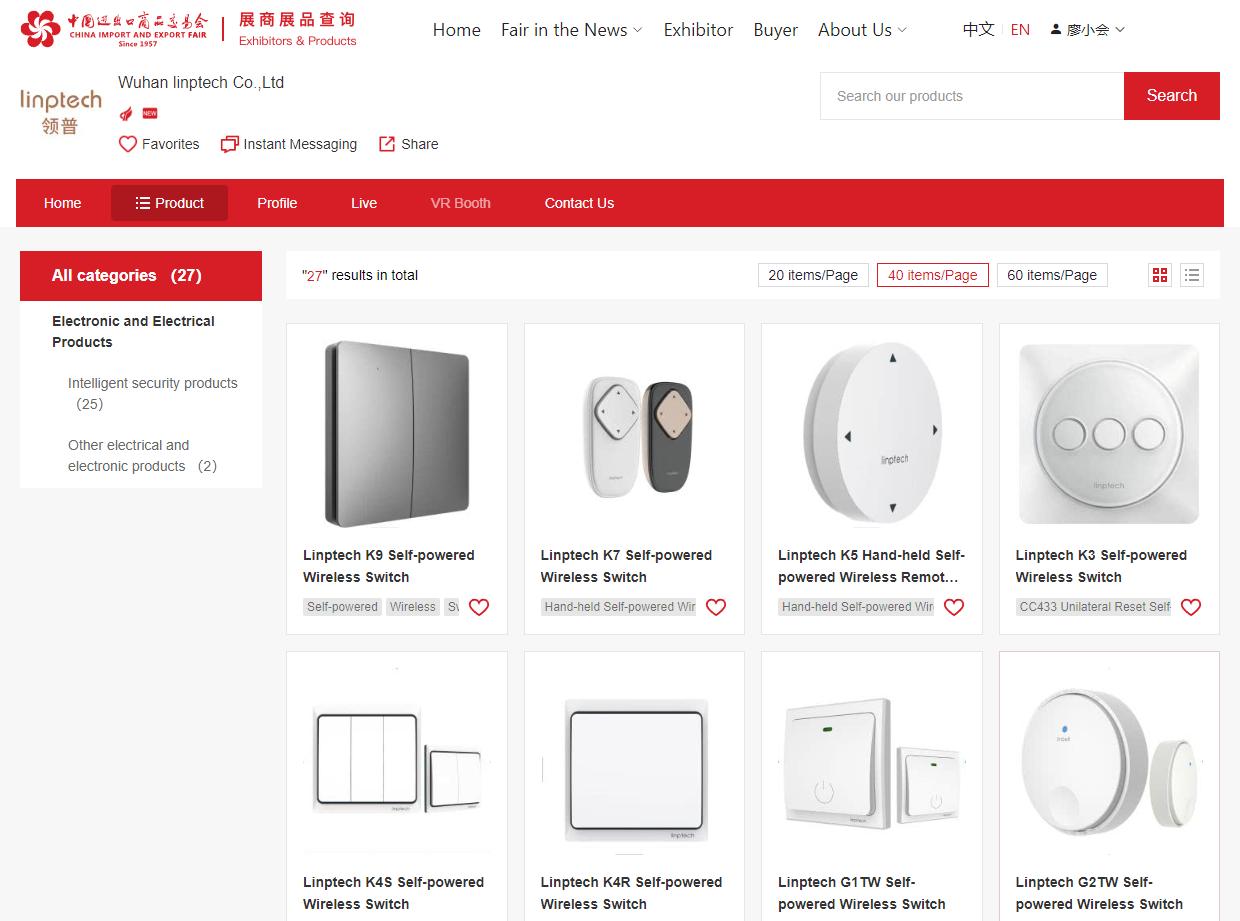Expand Fair in the News menu
This screenshot has height=921, width=1240.
point(572,30)
